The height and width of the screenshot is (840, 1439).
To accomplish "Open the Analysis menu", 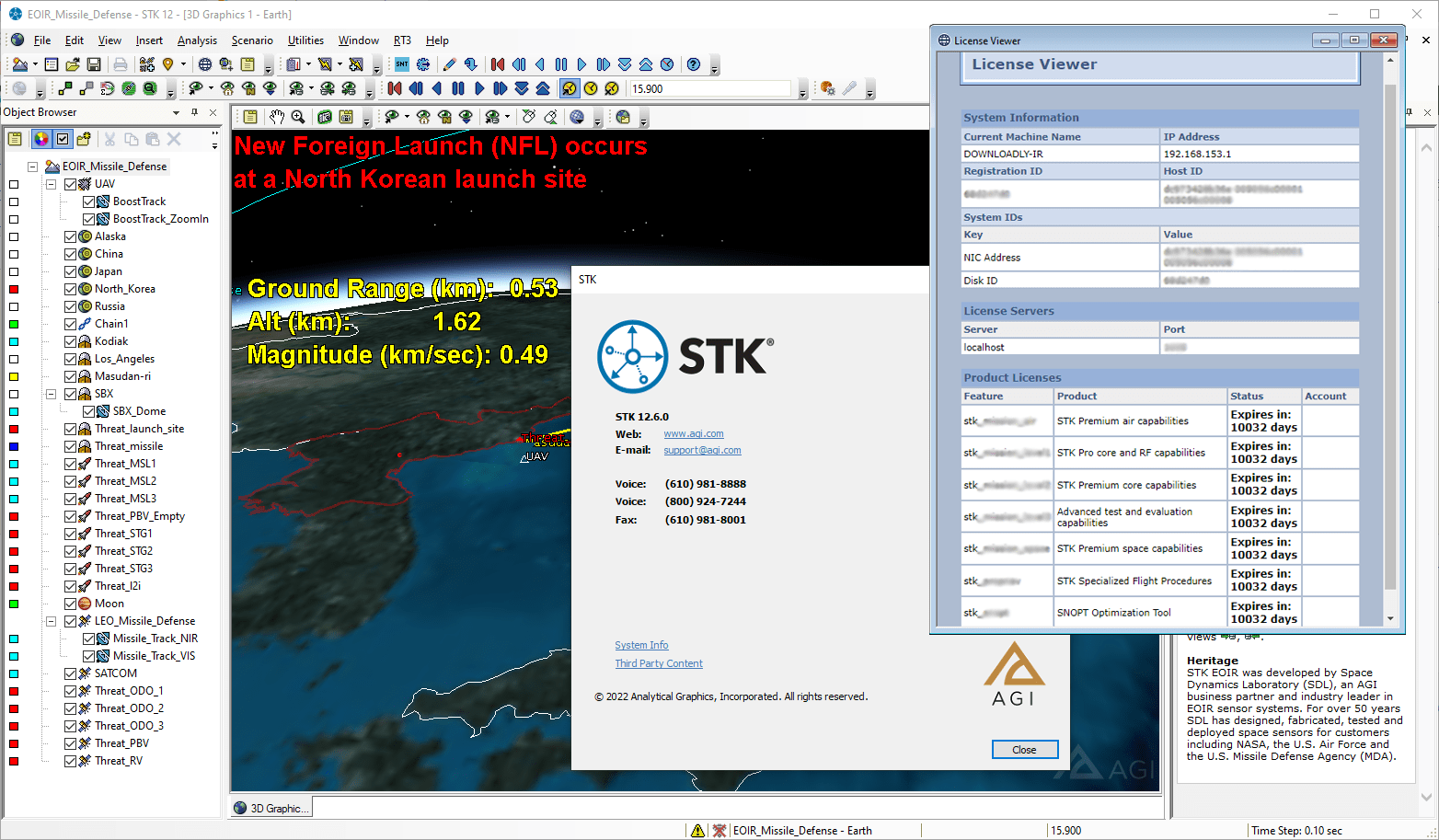I will 197,40.
